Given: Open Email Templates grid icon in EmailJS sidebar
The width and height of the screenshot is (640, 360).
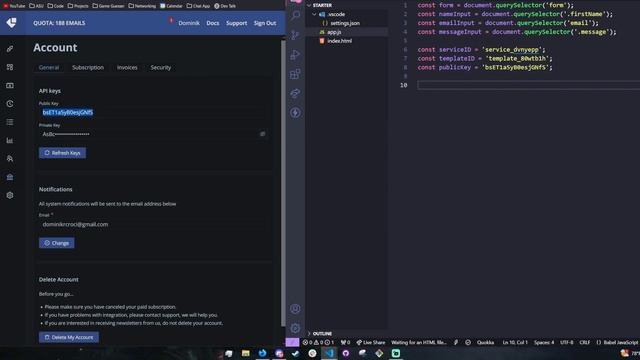Looking at the screenshot, I should pyautogui.click(x=10, y=67).
